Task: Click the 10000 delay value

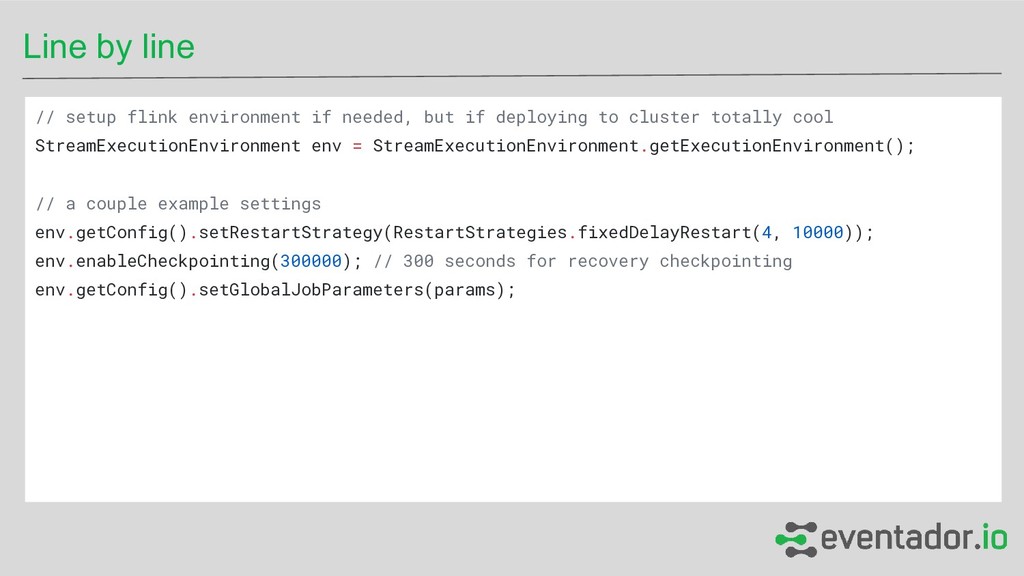Action: click(x=818, y=233)
